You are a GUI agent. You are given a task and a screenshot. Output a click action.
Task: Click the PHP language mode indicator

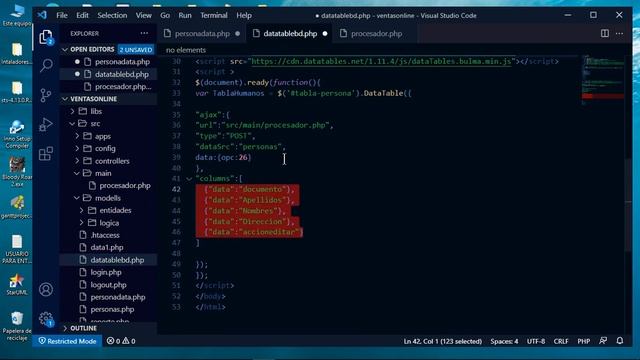coord(583,341)
